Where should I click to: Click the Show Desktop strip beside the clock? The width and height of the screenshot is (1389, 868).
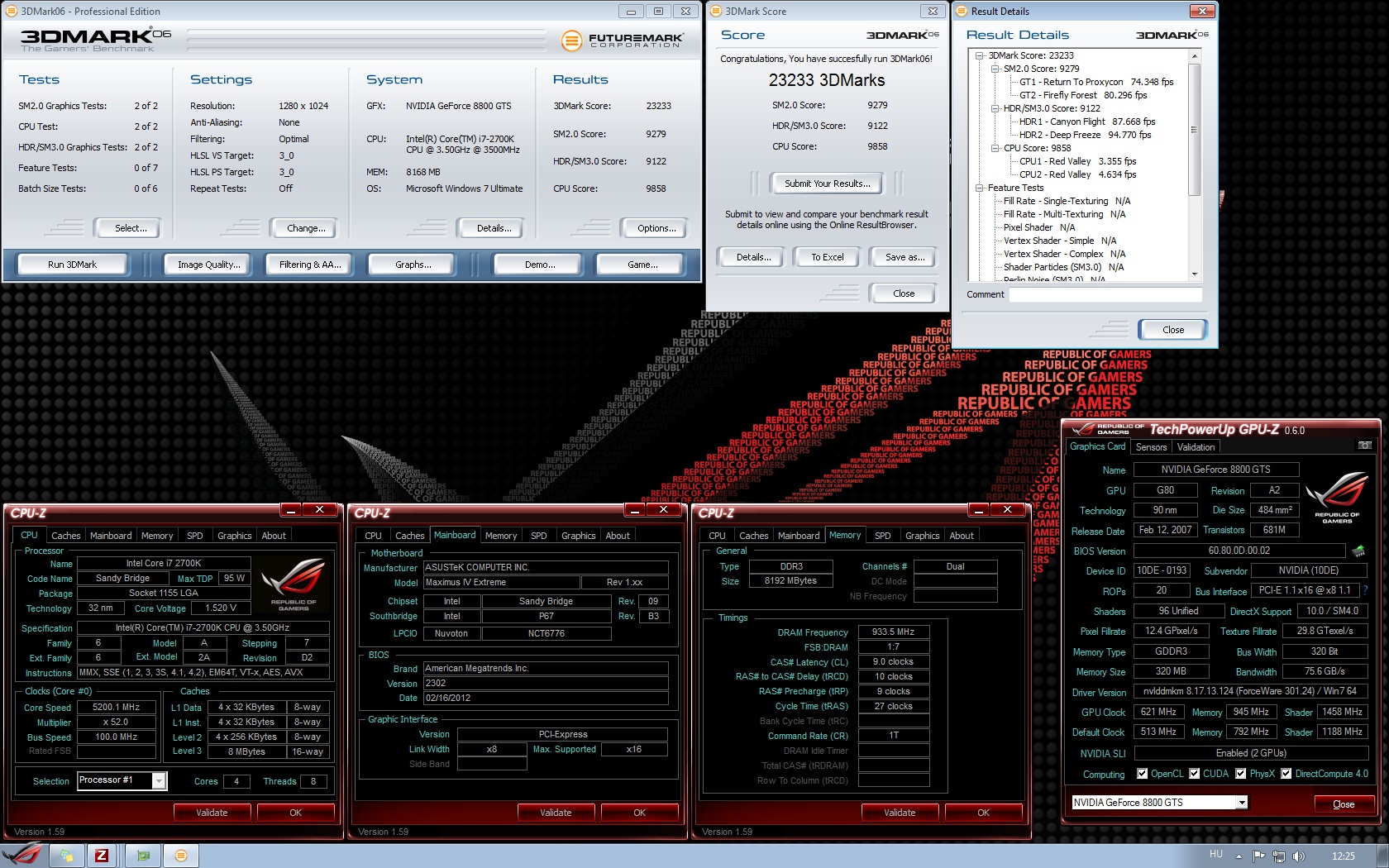tap(1382, 856)
